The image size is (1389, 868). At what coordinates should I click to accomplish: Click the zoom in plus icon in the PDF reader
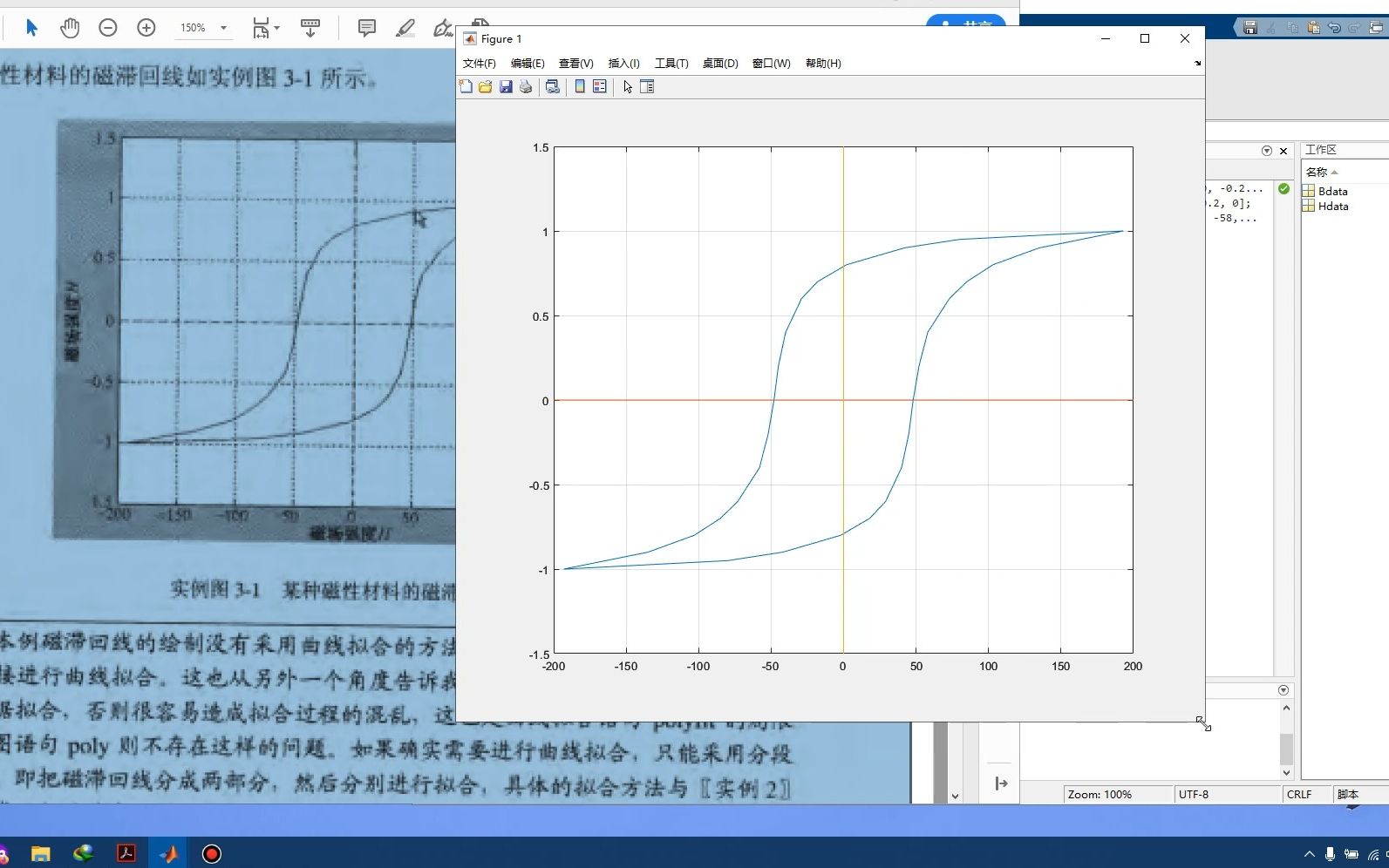coord(146,28)
